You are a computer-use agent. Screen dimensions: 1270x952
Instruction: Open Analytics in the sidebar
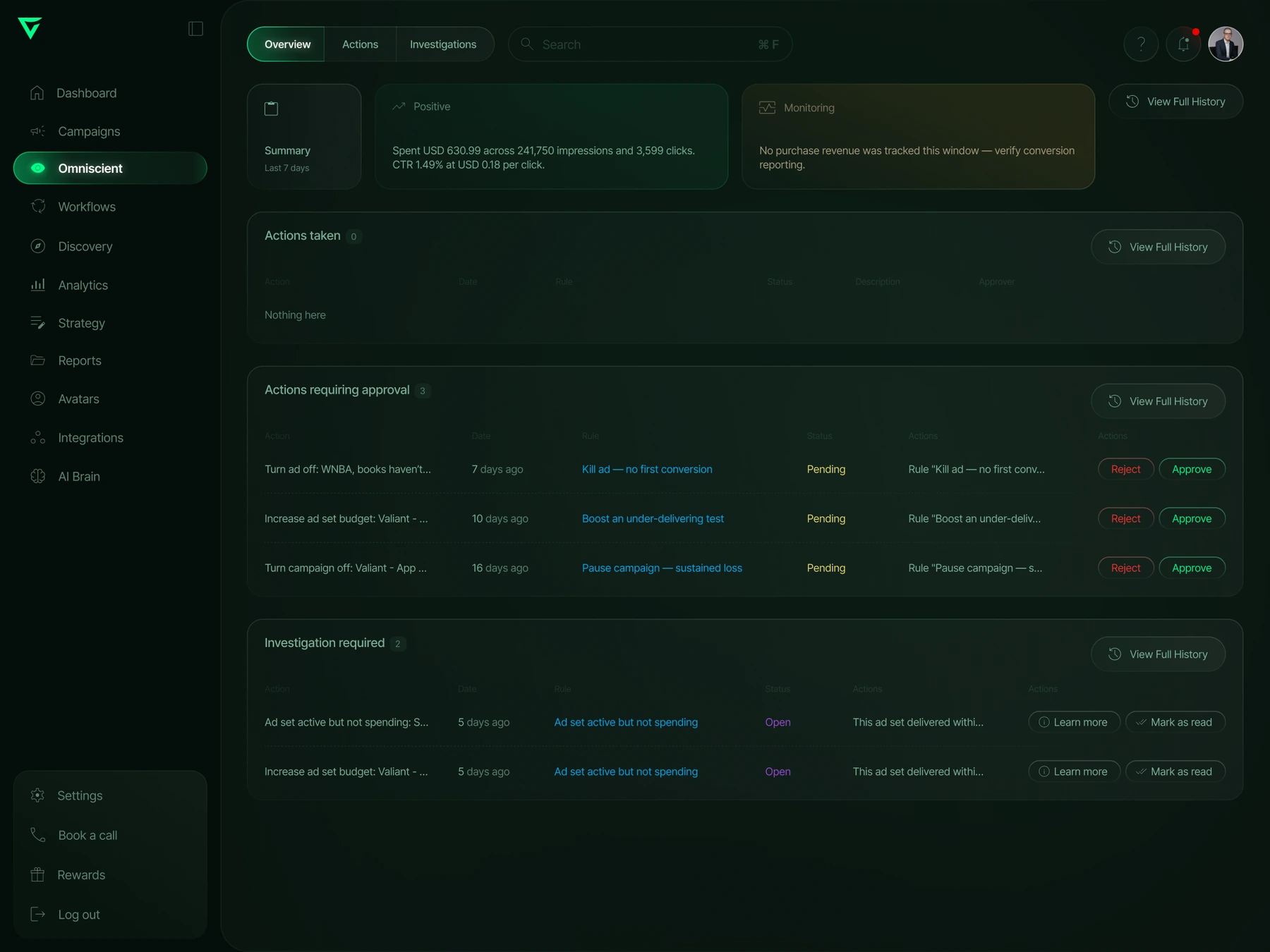110,285
